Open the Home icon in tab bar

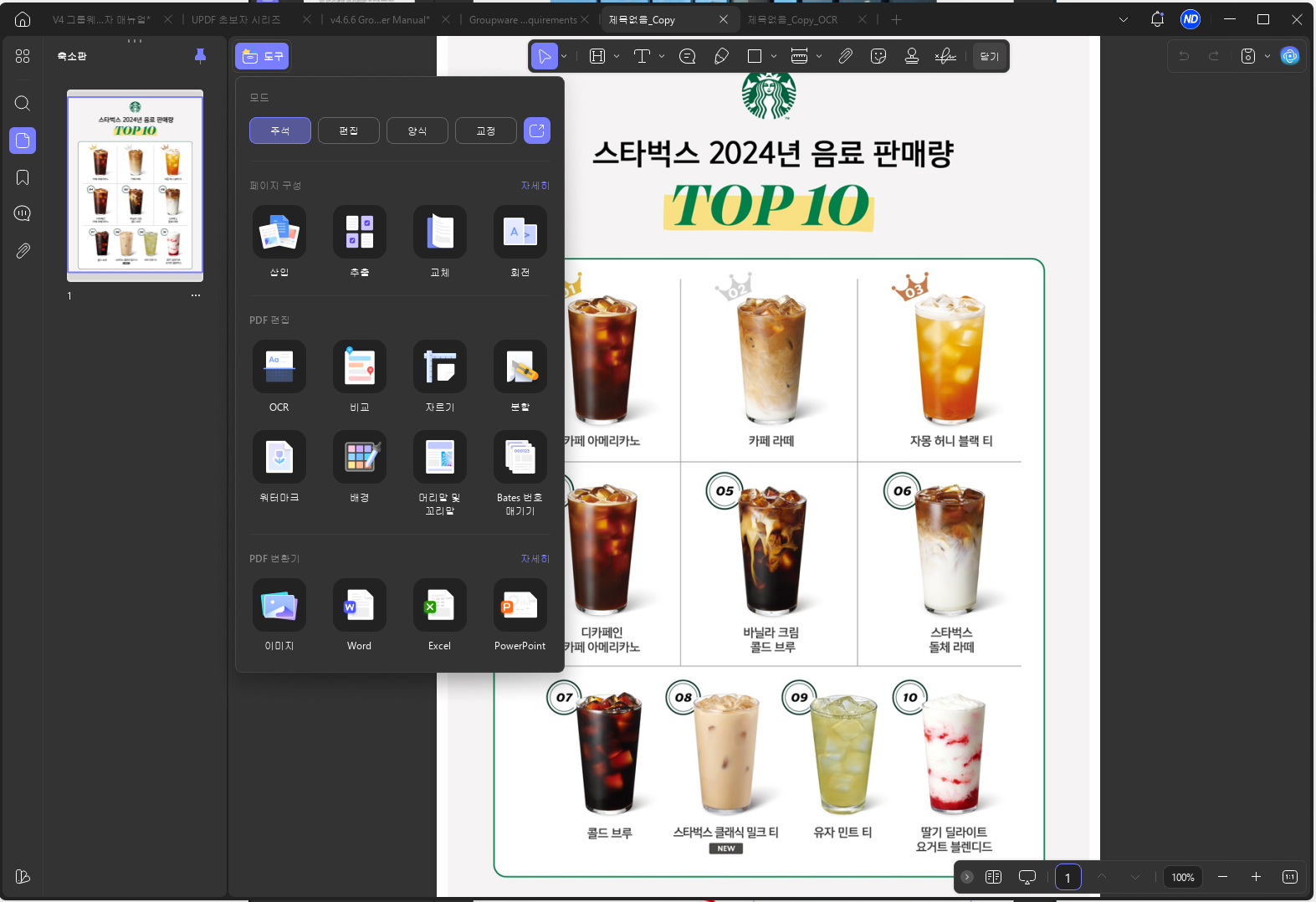pyautogui.click(x=23, y=19)
